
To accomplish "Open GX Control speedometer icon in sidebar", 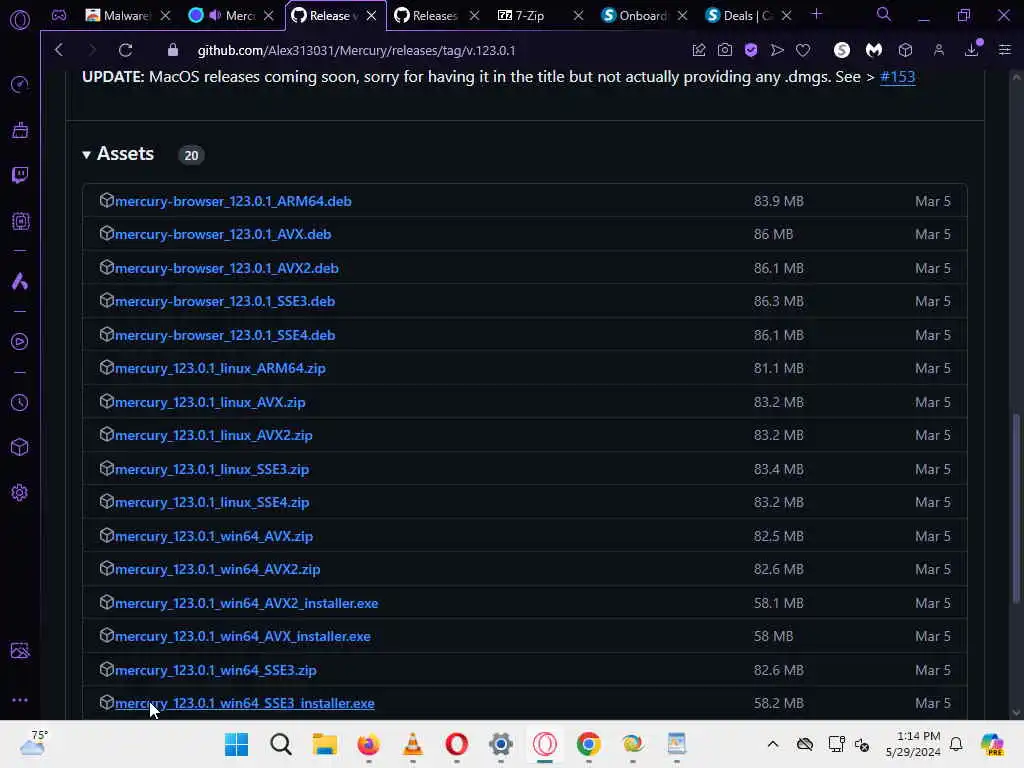I will pos(20,84).
